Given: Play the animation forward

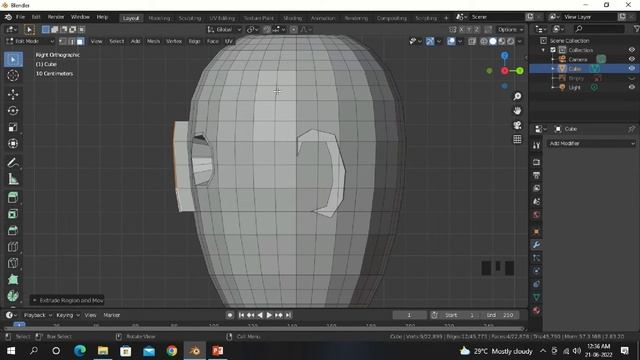Looking at the screenshot, I should pyautogui.click(x=269, y=315).
